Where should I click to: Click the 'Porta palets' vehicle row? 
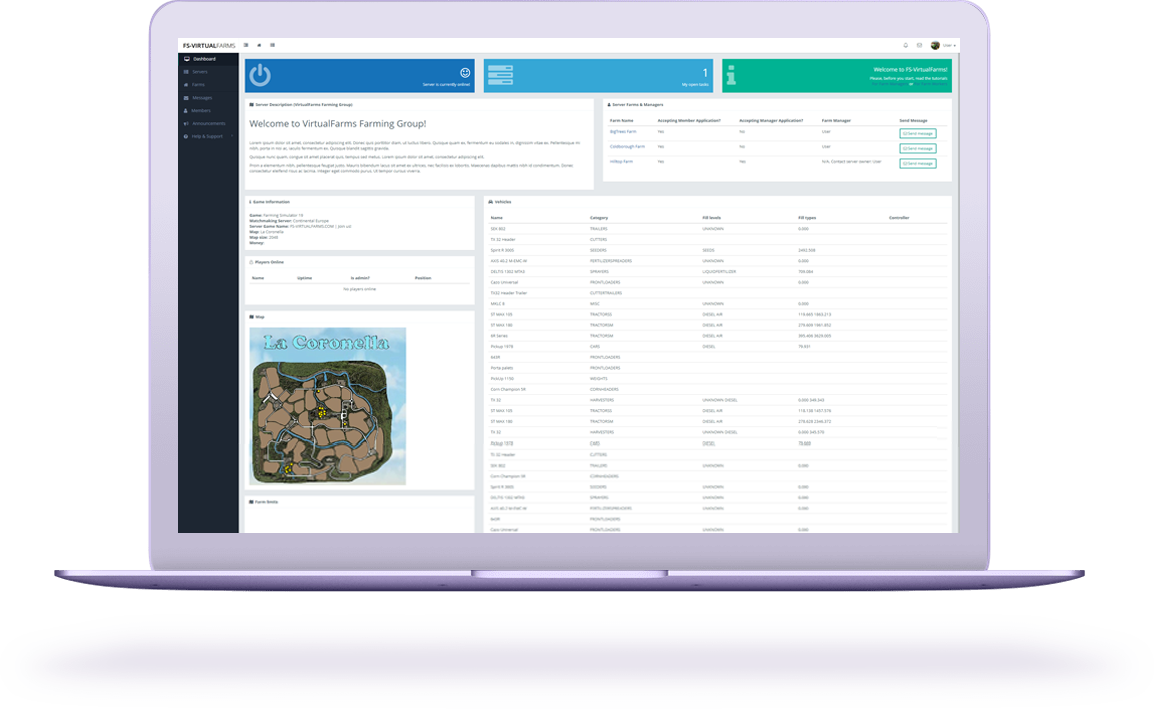pyautogui.click(x=718, y=368)
